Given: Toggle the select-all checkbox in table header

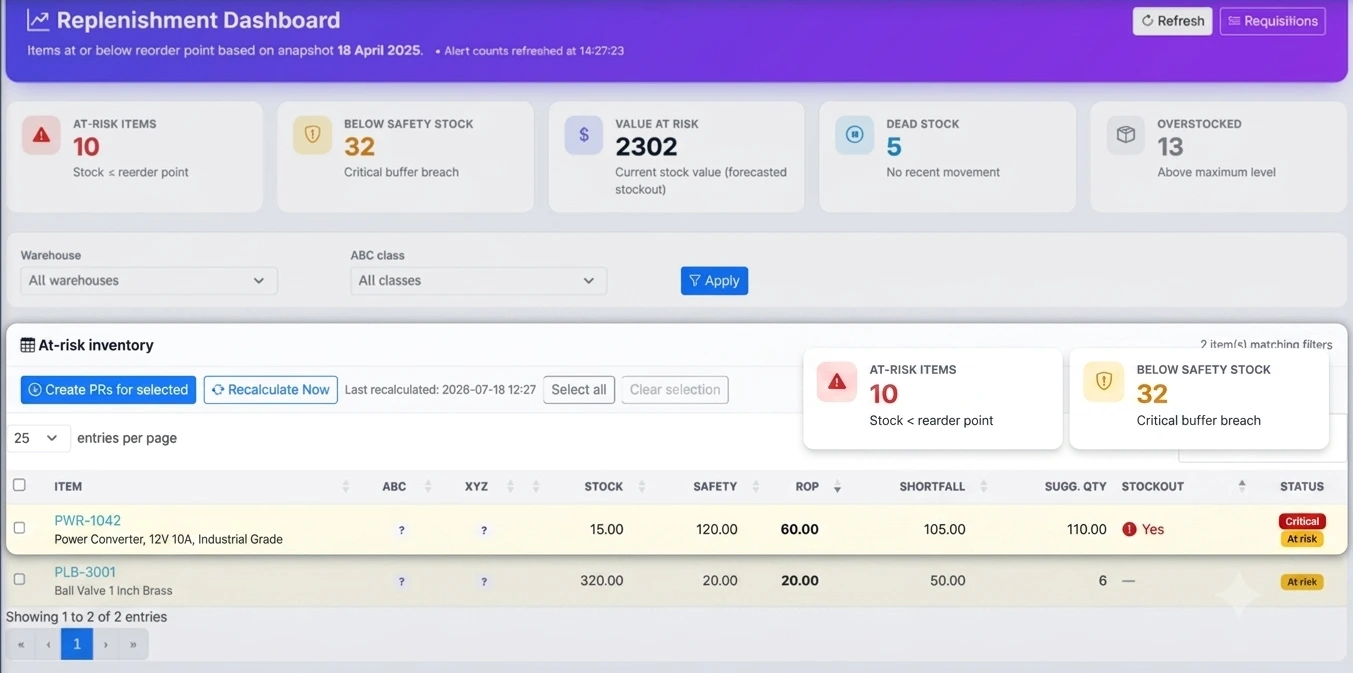Looking at the screenshot, I should pos(19,485).
